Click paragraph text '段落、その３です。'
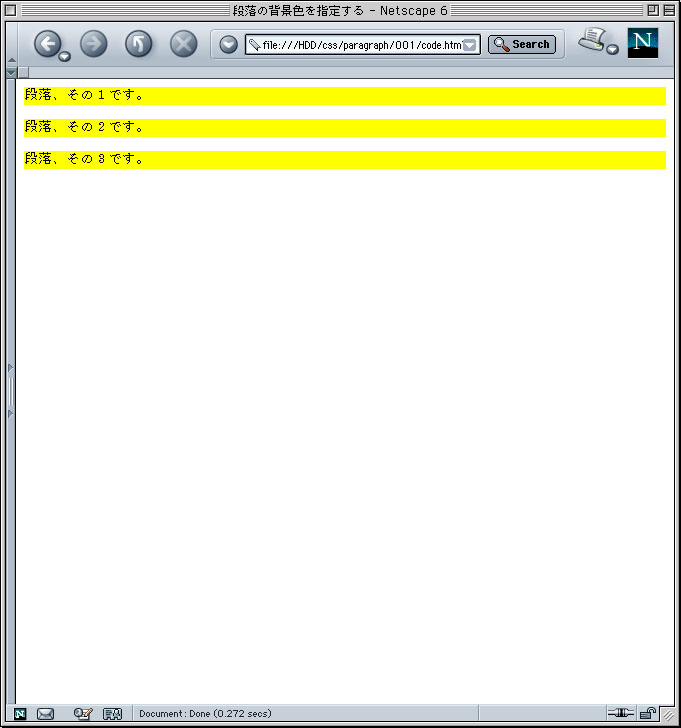This screenshot has height=728, width=681. point(84,159)
